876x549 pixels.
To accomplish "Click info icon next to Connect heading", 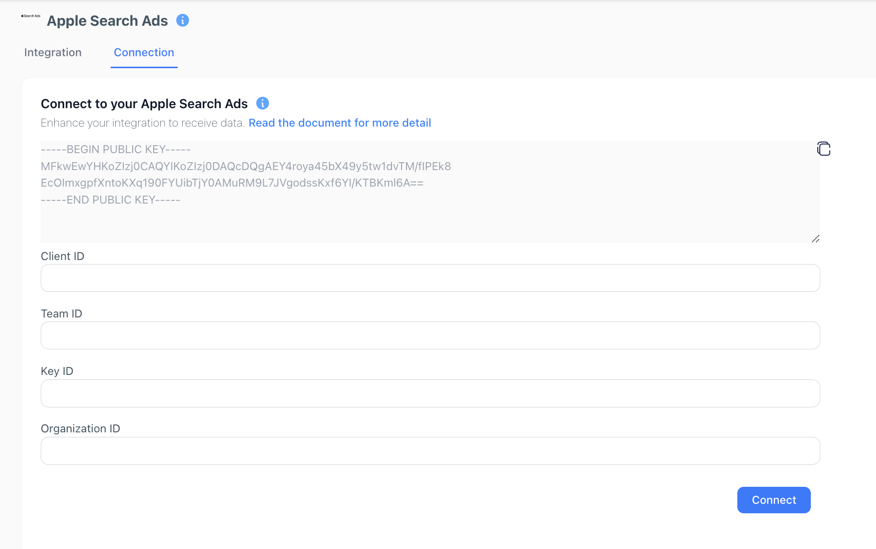I will tap(263, 103).
